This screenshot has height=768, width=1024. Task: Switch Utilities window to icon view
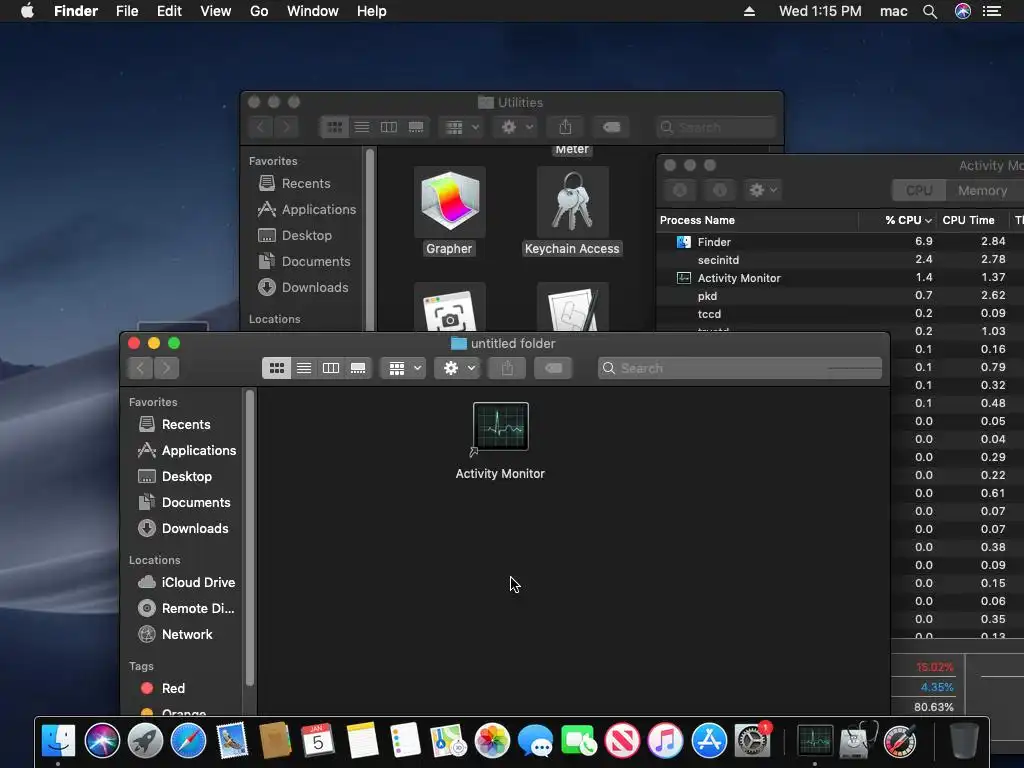[334, 127]
